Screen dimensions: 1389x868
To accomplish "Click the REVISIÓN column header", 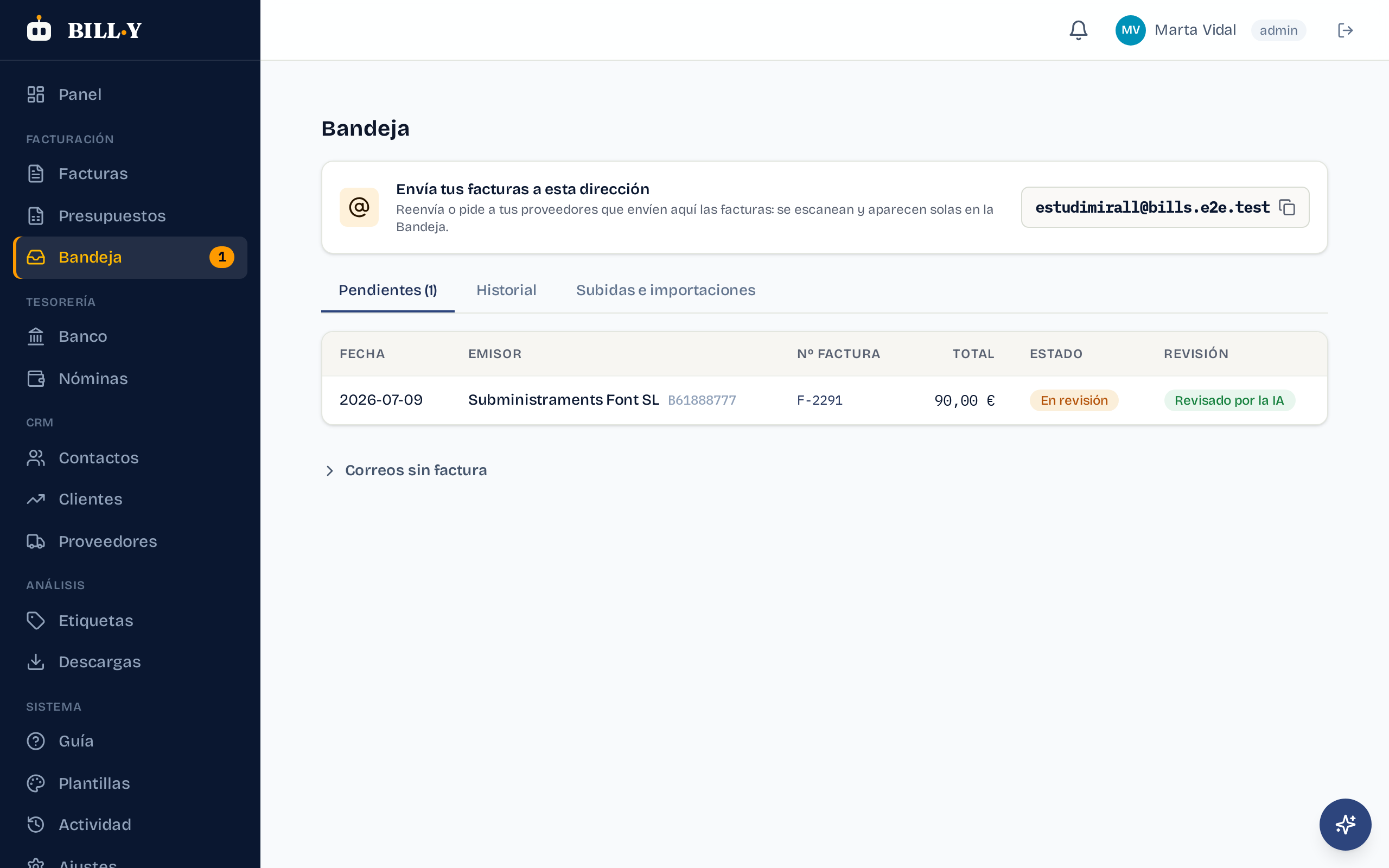I will pos(1196,354).
